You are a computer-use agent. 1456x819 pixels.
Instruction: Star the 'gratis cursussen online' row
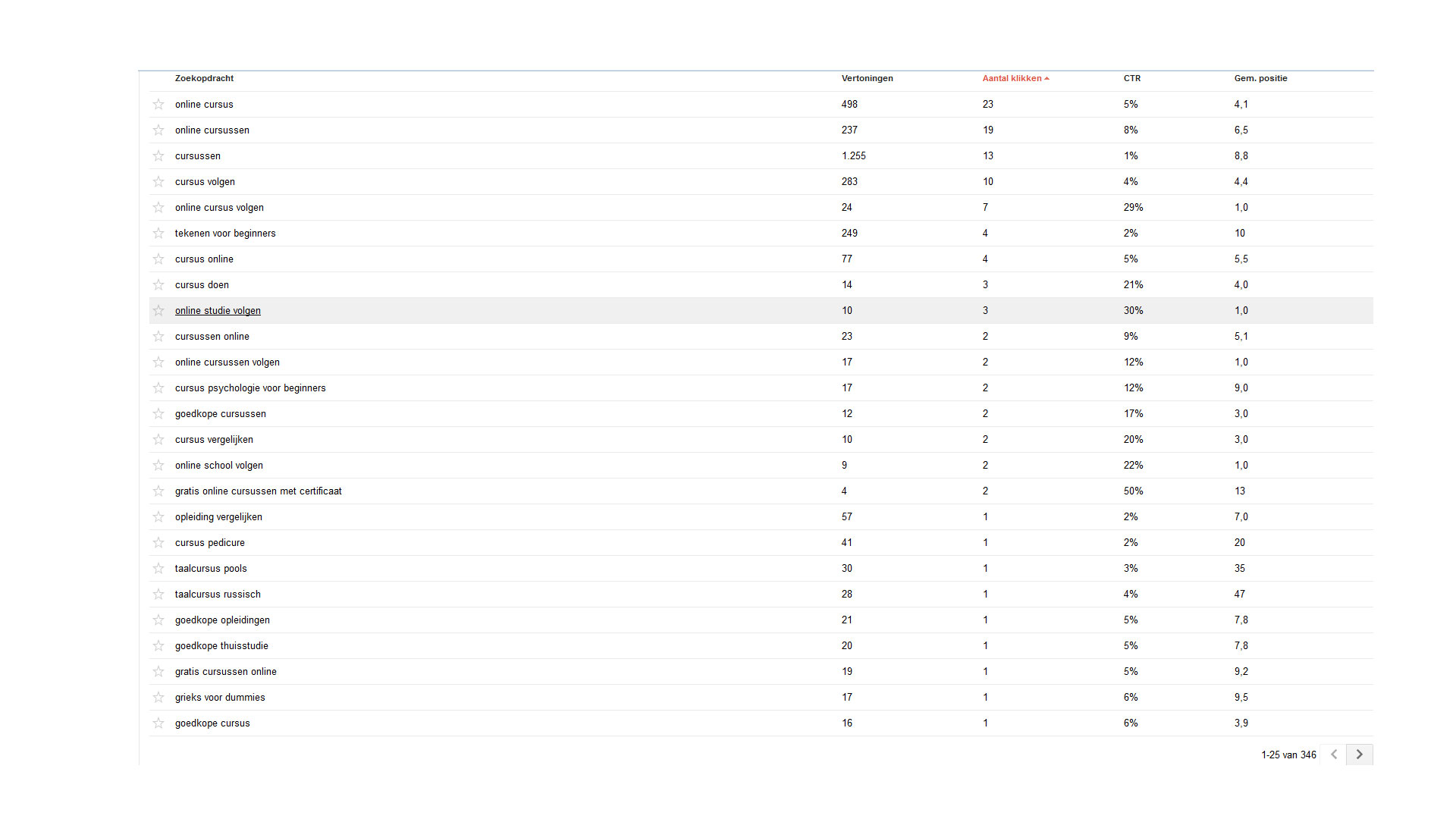158,672
